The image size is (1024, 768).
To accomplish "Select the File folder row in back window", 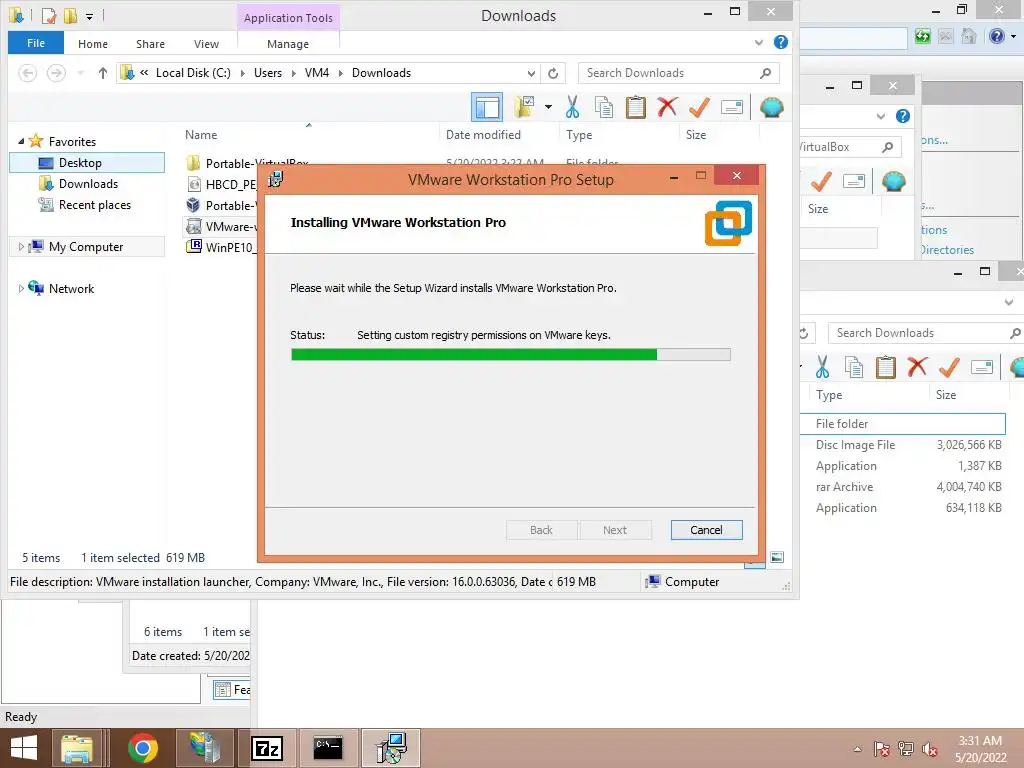I will click(903, 423).
